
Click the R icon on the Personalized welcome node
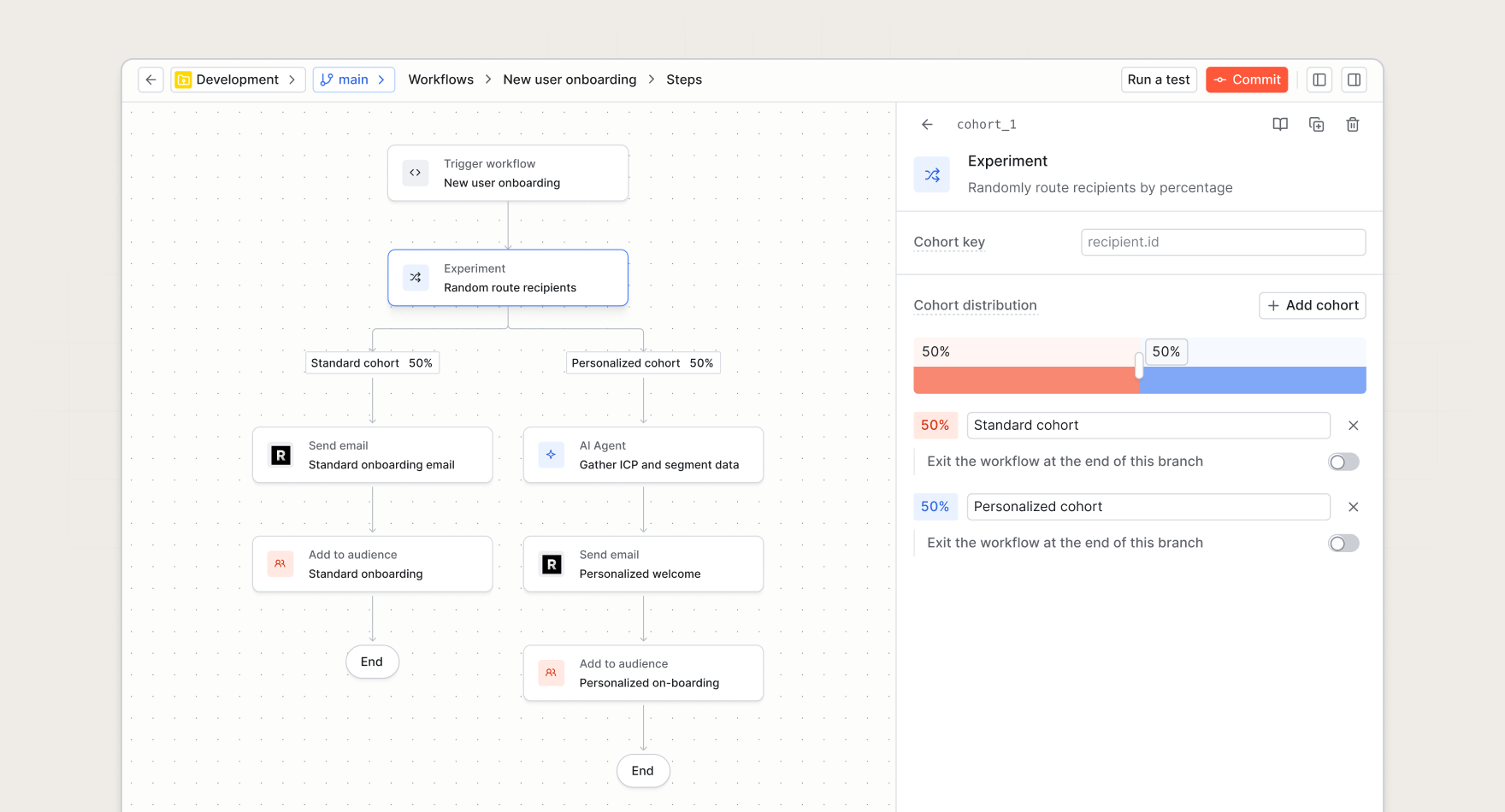552,564
